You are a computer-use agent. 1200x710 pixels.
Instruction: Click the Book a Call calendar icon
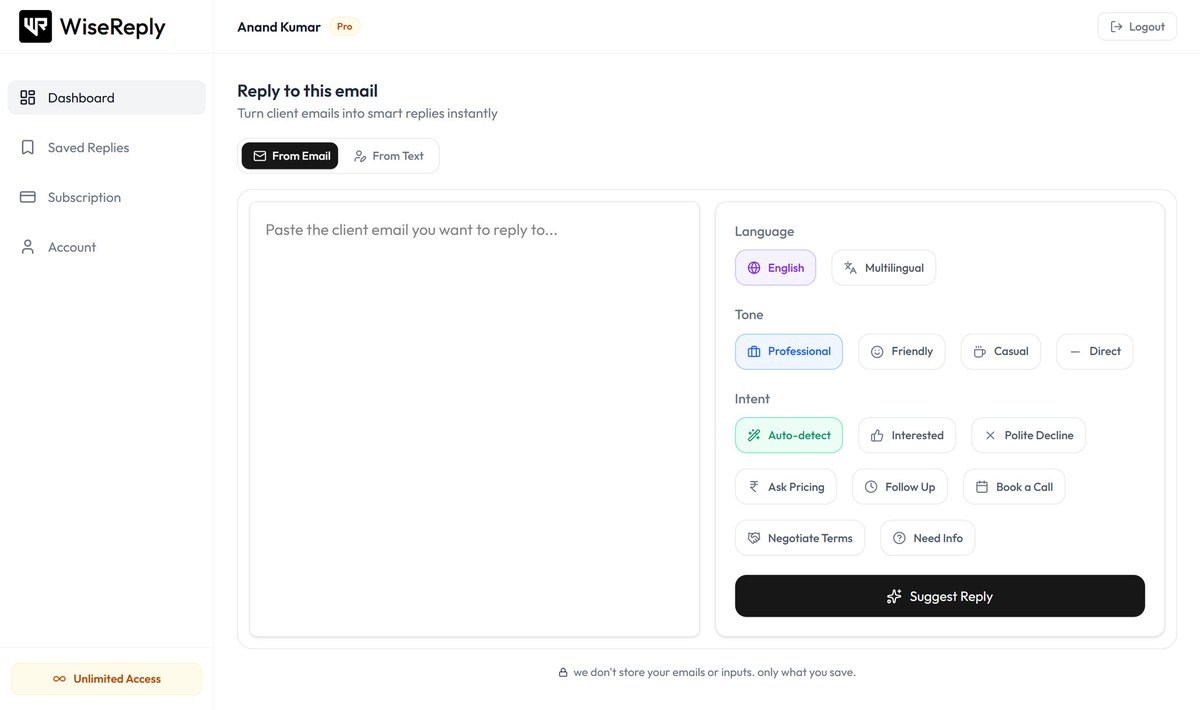coord(982,487)
